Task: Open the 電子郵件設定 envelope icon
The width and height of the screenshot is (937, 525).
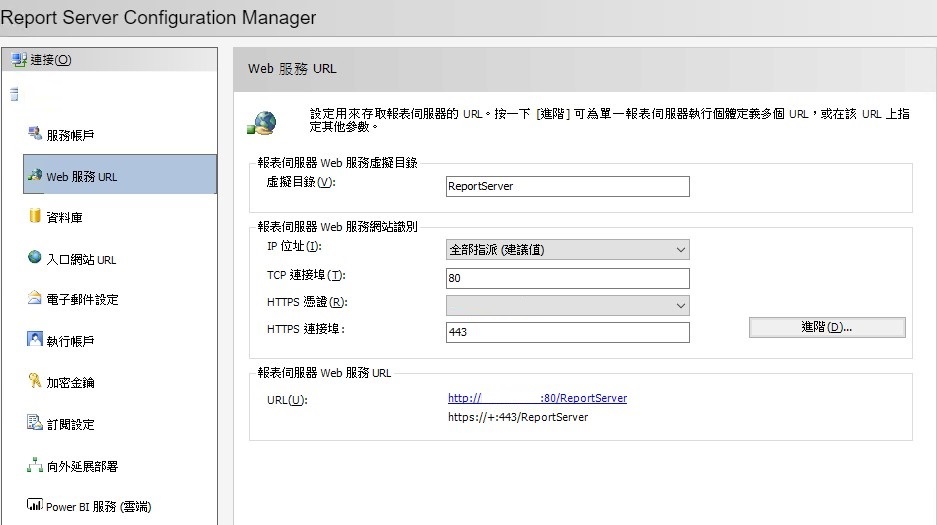Action: coord(35,299)
